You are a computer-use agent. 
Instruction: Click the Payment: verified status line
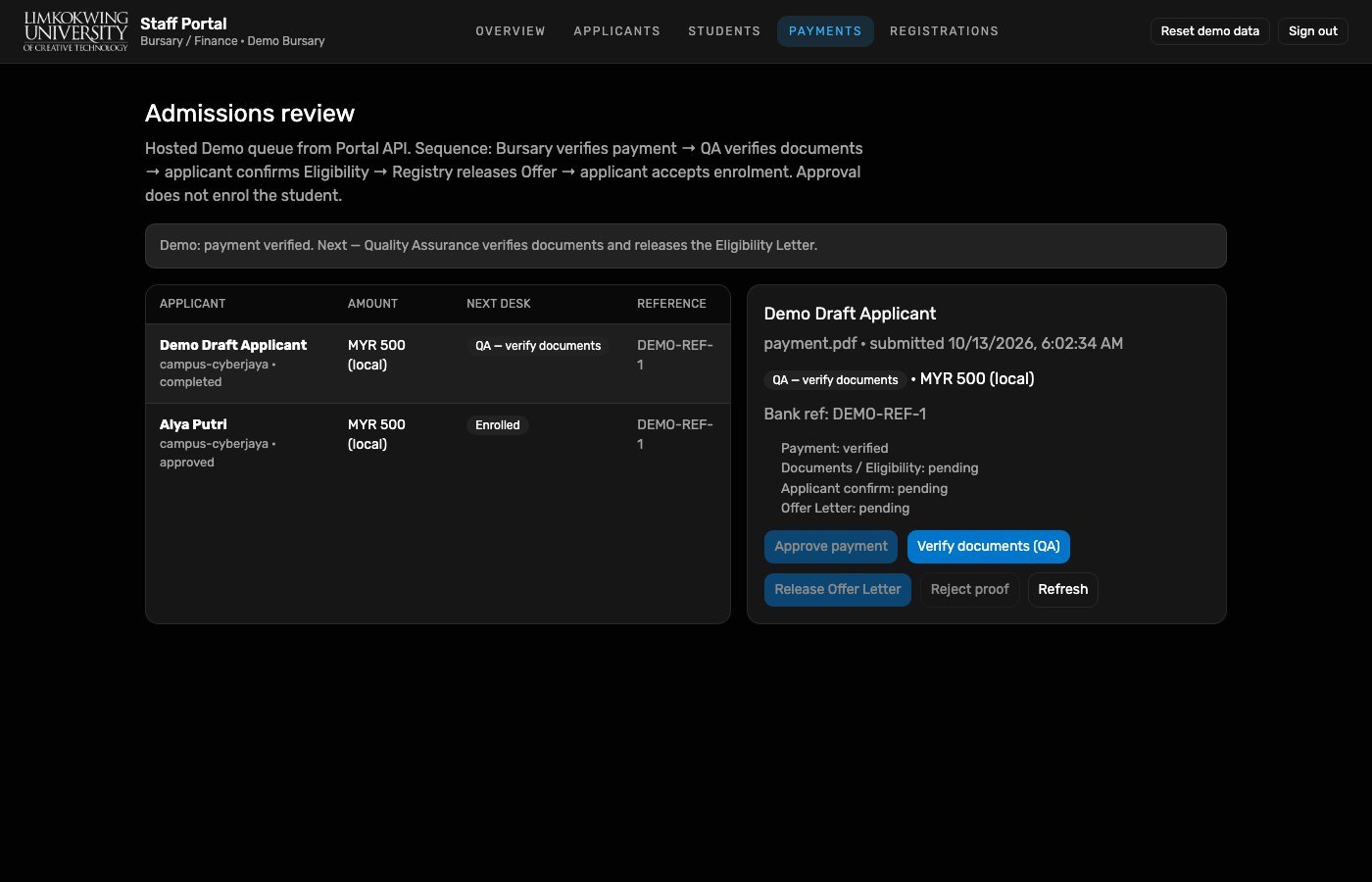point(835,449)
